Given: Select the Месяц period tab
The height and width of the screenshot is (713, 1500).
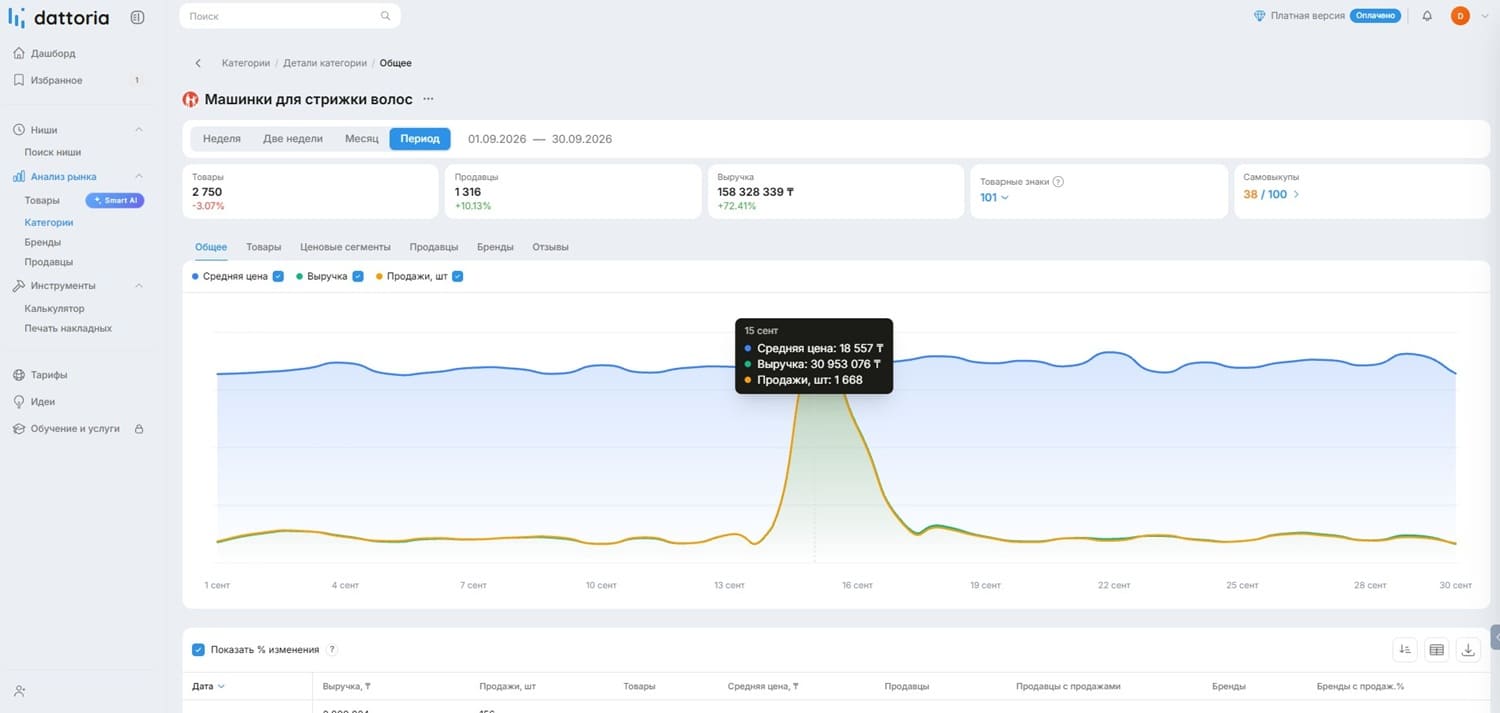Looking at the screenshot, I should [361, 139].
